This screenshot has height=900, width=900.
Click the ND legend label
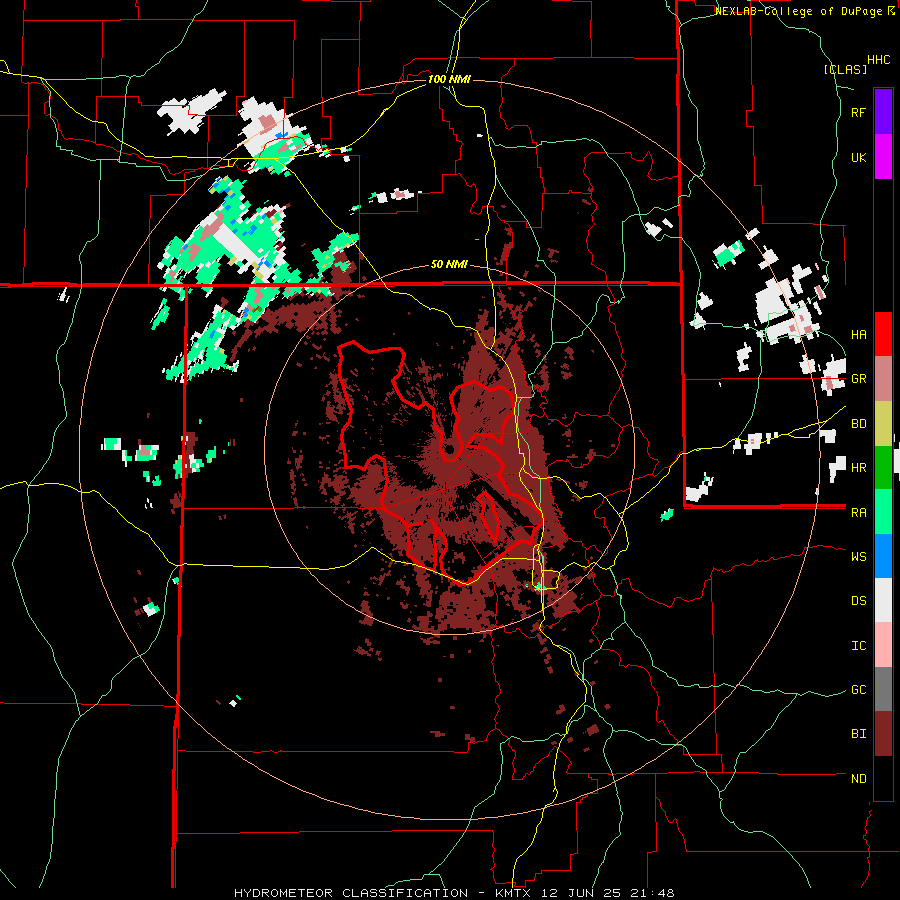coord(858,779)
